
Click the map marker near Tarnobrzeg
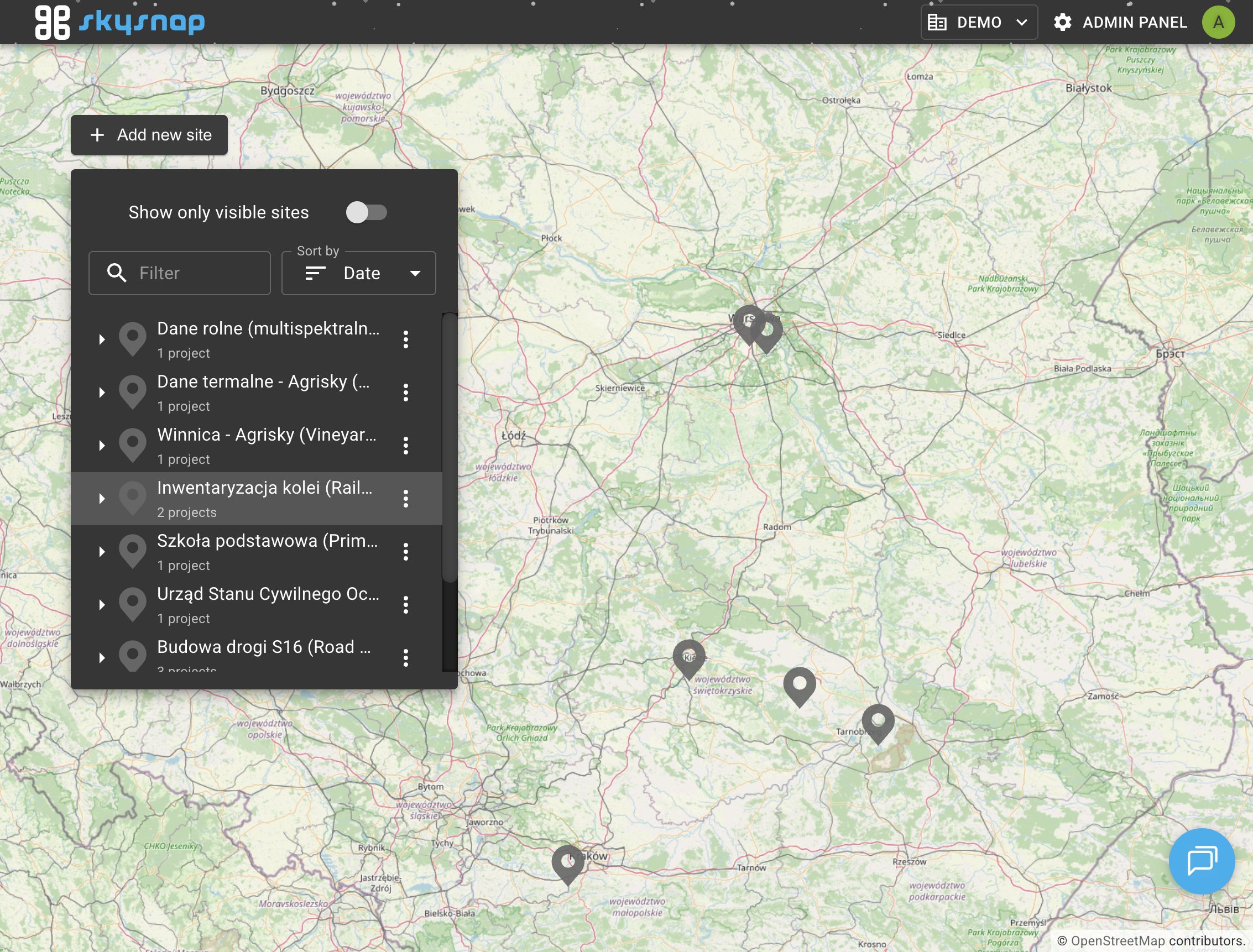[x=878, y=724]
